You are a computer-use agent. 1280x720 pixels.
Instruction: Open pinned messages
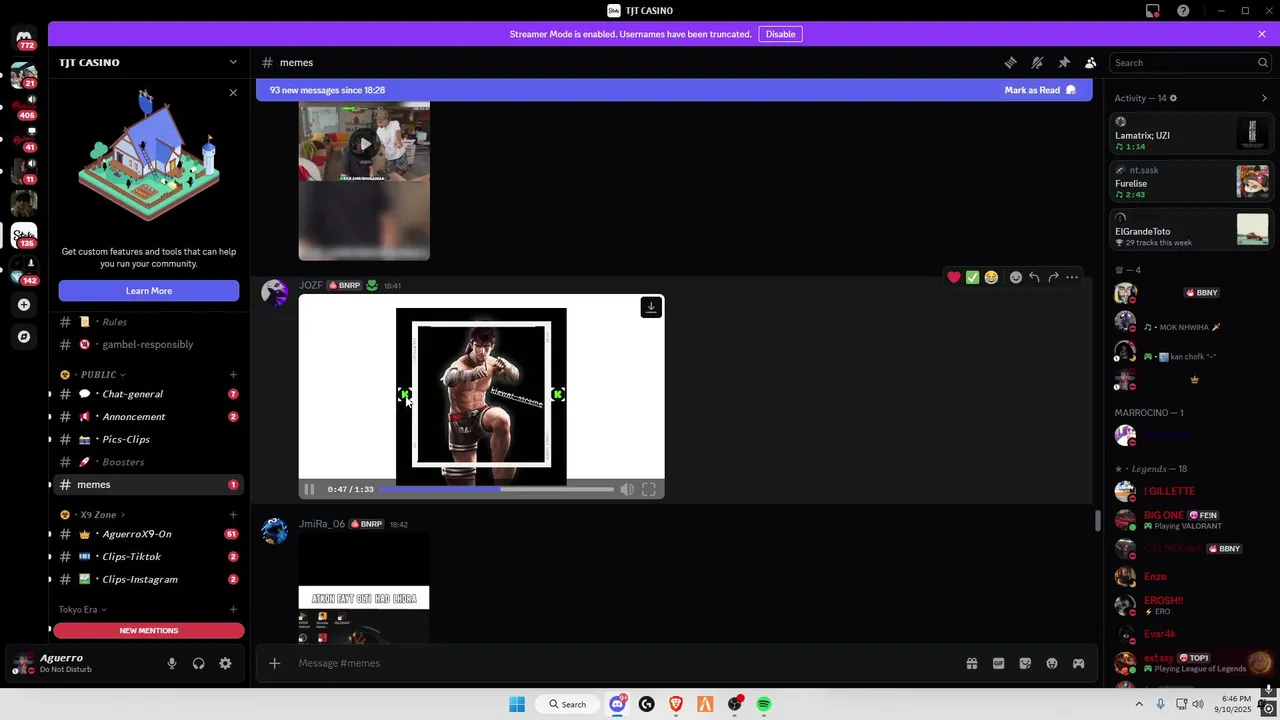click(1064, 62)
